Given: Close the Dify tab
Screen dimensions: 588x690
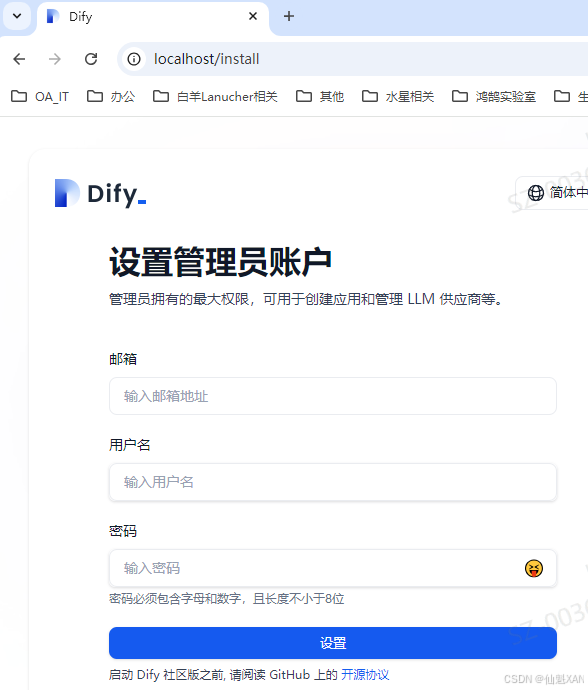Looking at the screenshot, I should click(x=253, y=16).
